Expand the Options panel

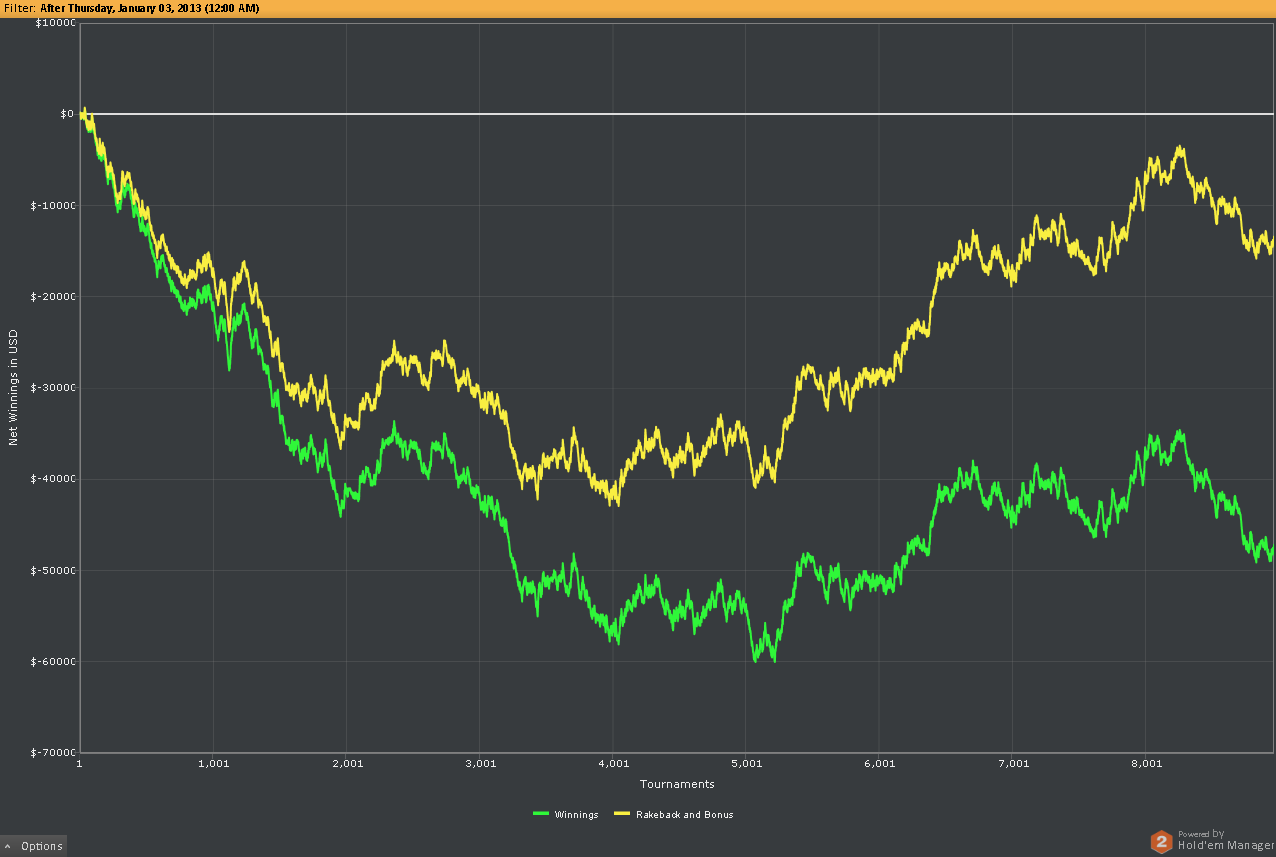(x=33, y=846)
